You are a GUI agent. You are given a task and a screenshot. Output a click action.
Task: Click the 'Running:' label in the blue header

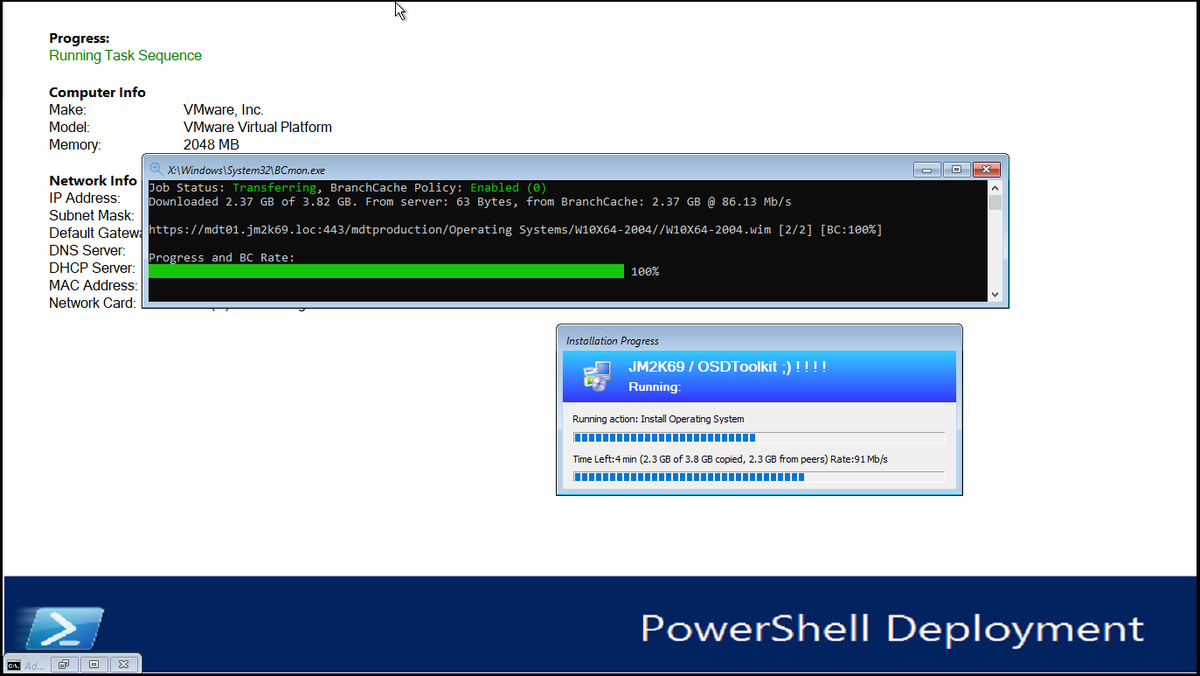tap(654, 387)
